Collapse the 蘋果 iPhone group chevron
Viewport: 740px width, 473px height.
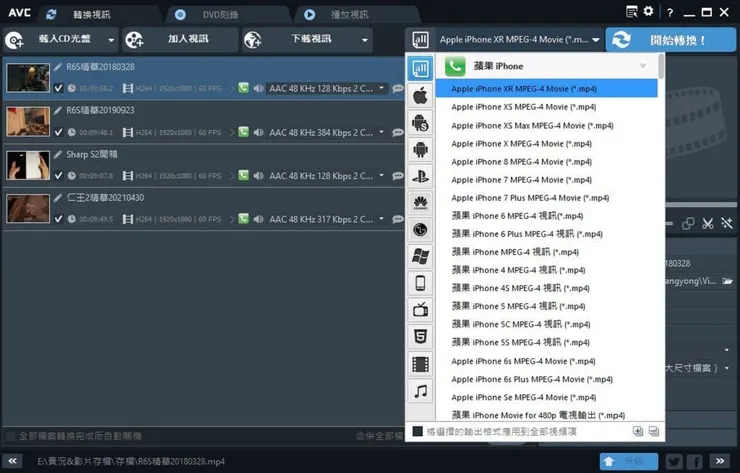point(643,66)
